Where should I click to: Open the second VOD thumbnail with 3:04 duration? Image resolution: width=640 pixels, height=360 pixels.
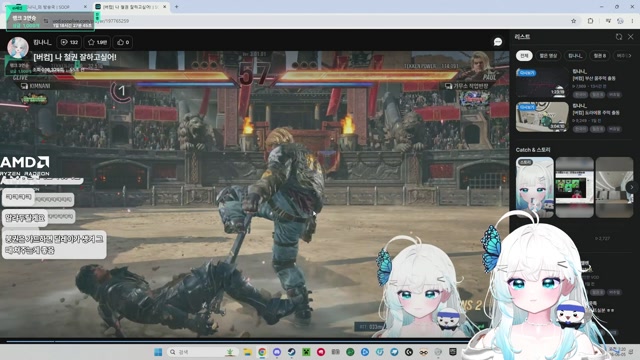click(542, 117)
